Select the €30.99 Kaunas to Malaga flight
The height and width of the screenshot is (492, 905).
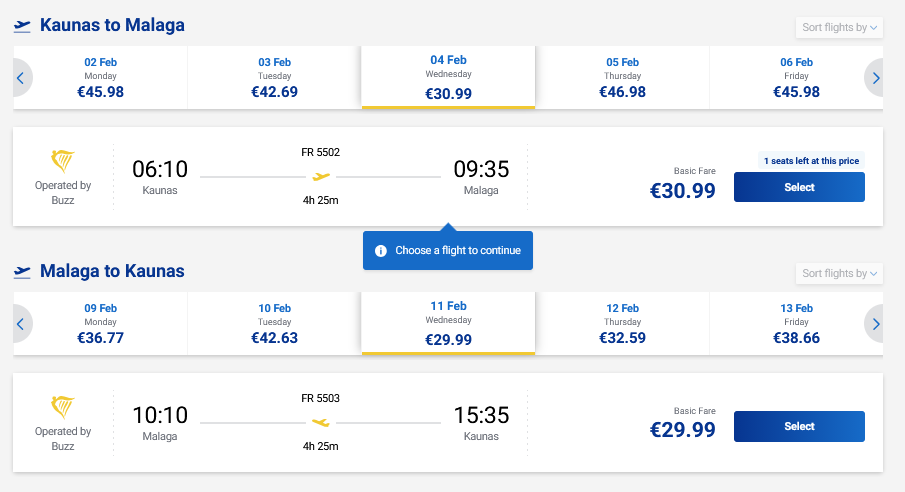(799, 187)
